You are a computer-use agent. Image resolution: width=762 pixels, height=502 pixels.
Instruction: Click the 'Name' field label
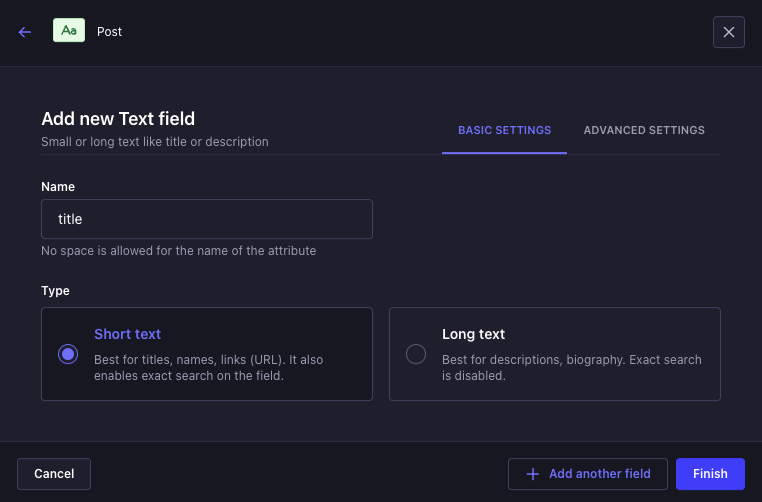tap(58, 187)
